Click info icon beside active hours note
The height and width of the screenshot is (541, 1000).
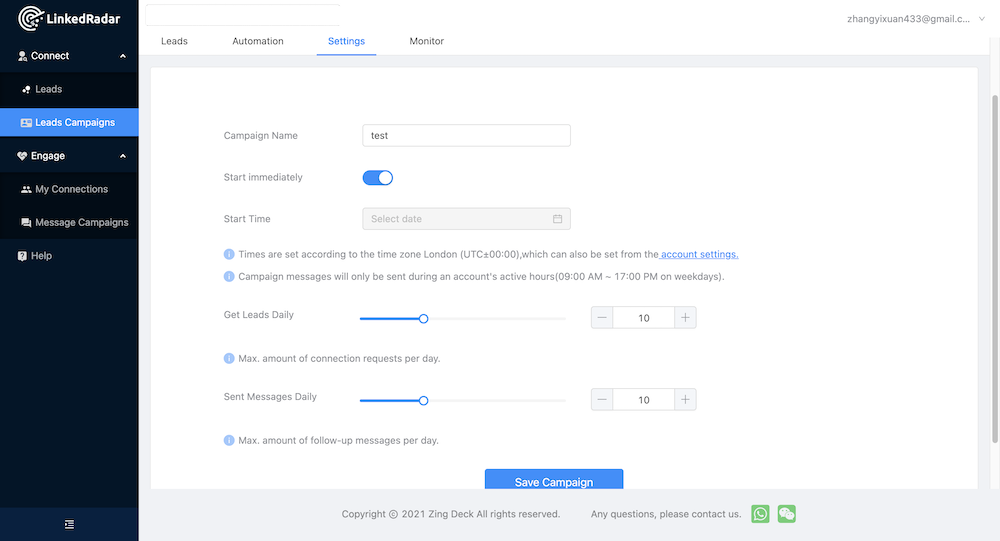229,276
